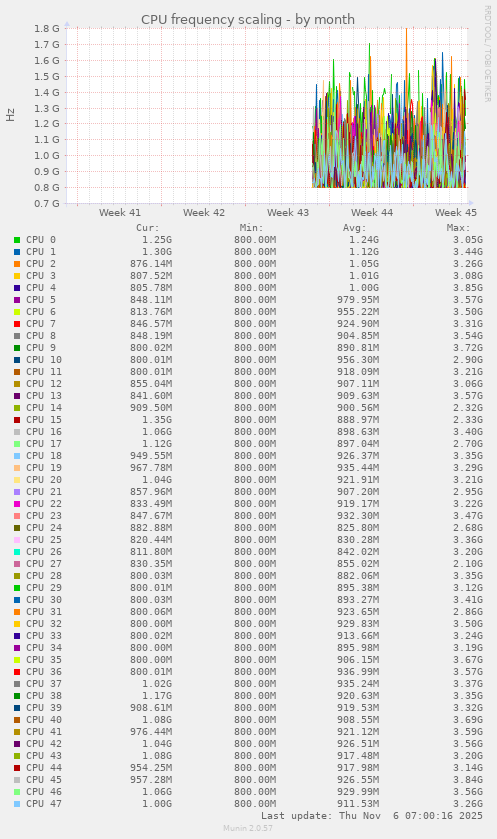This screenshot has width=497, height=839.
Task: Click the 'Max:' column header
Action: (x=458, y=228)
